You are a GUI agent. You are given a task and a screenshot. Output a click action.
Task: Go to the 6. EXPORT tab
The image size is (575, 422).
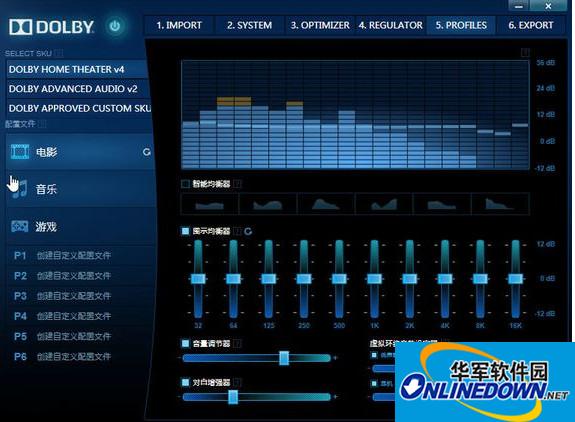pos(531,25)
